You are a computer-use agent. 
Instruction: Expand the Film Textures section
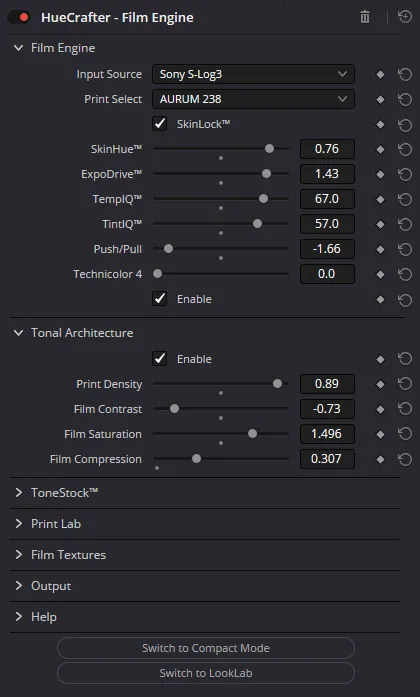coord(19,555)
